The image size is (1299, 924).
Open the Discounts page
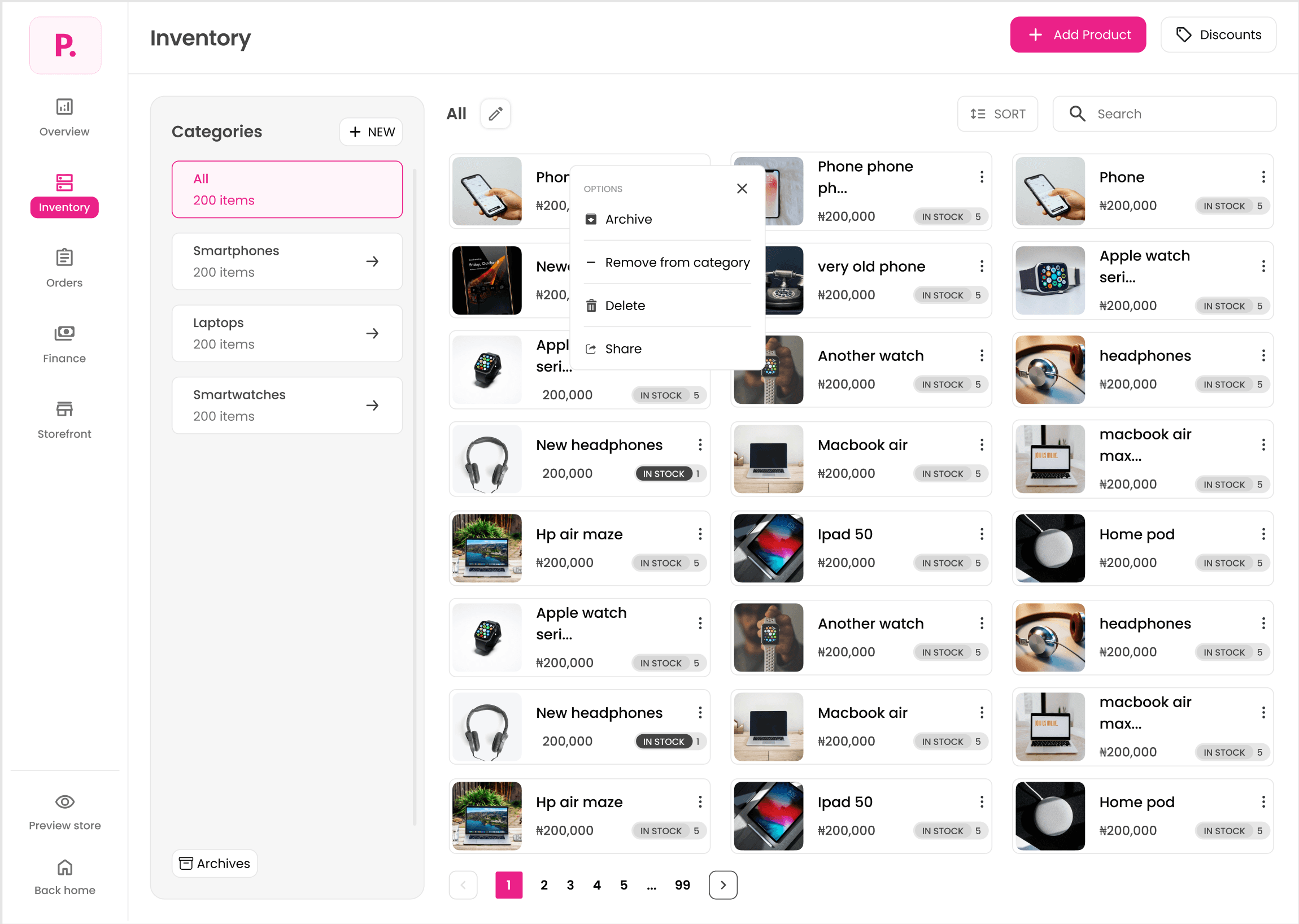click(1218, 34)
